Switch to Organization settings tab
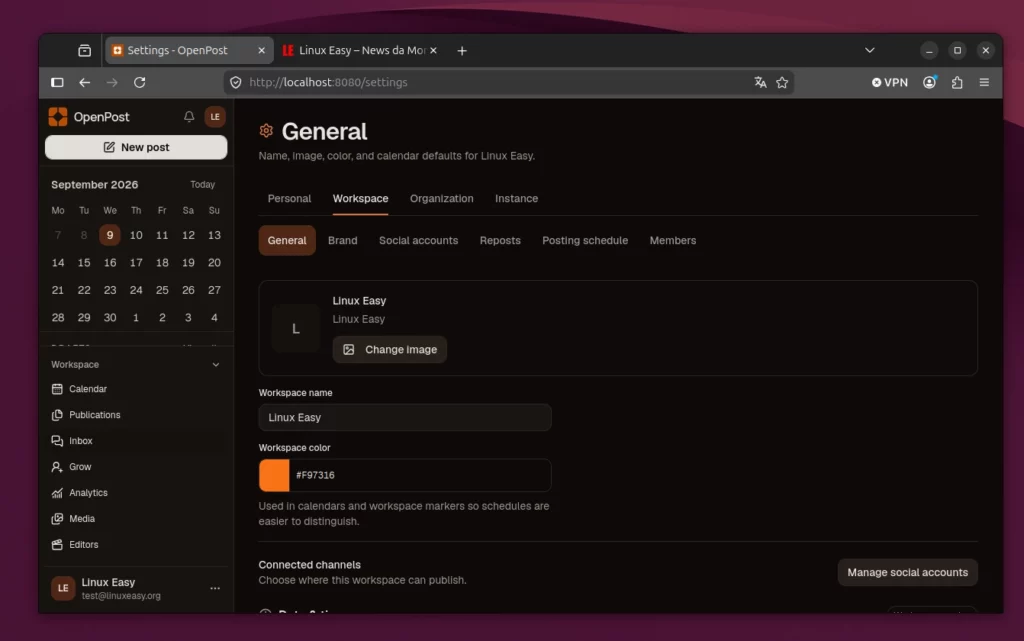 coord(441,198)
